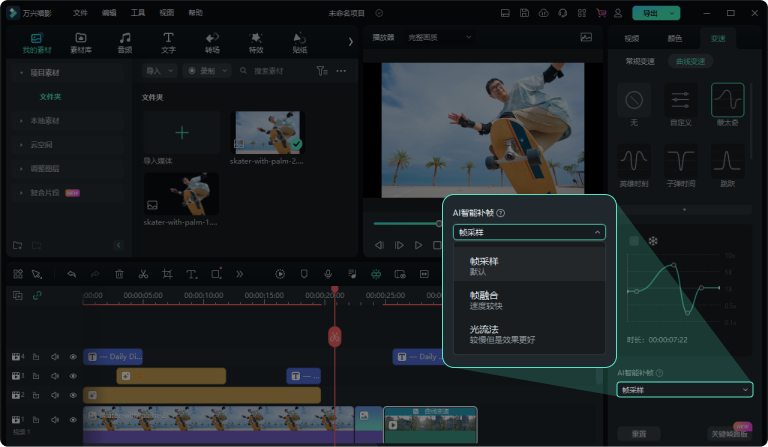
Task: Hide video track 1 with its eye icon
Action: (x=73, y=420)
